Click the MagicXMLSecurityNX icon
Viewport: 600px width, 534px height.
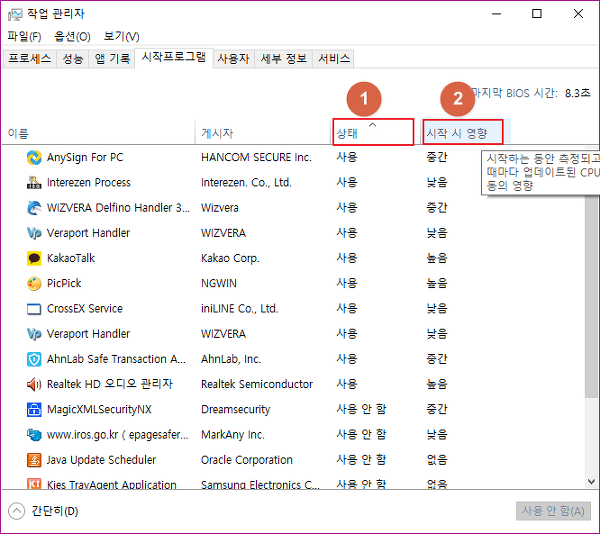click(34, 410)
